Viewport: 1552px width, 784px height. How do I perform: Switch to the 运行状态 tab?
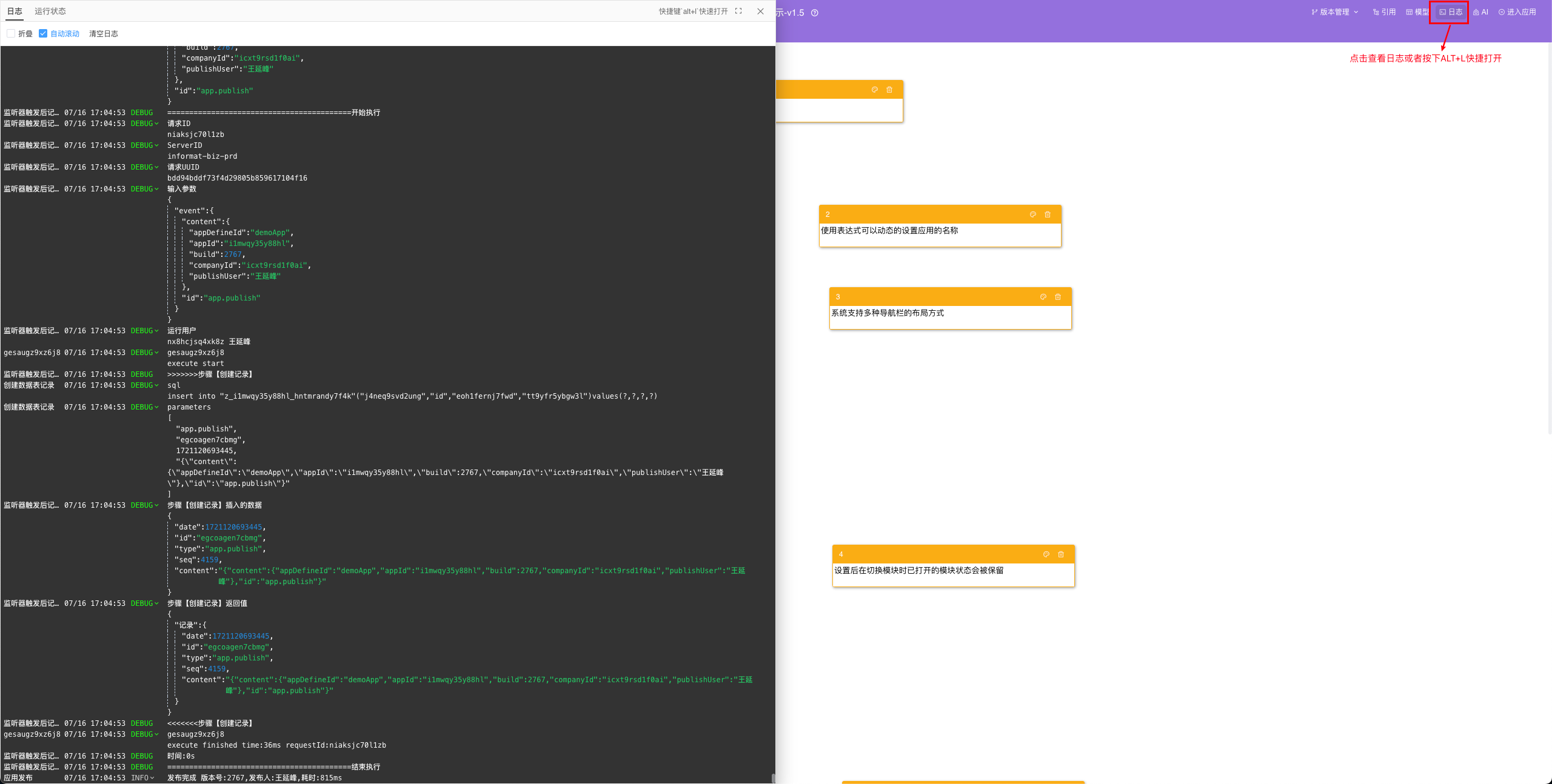50,11
